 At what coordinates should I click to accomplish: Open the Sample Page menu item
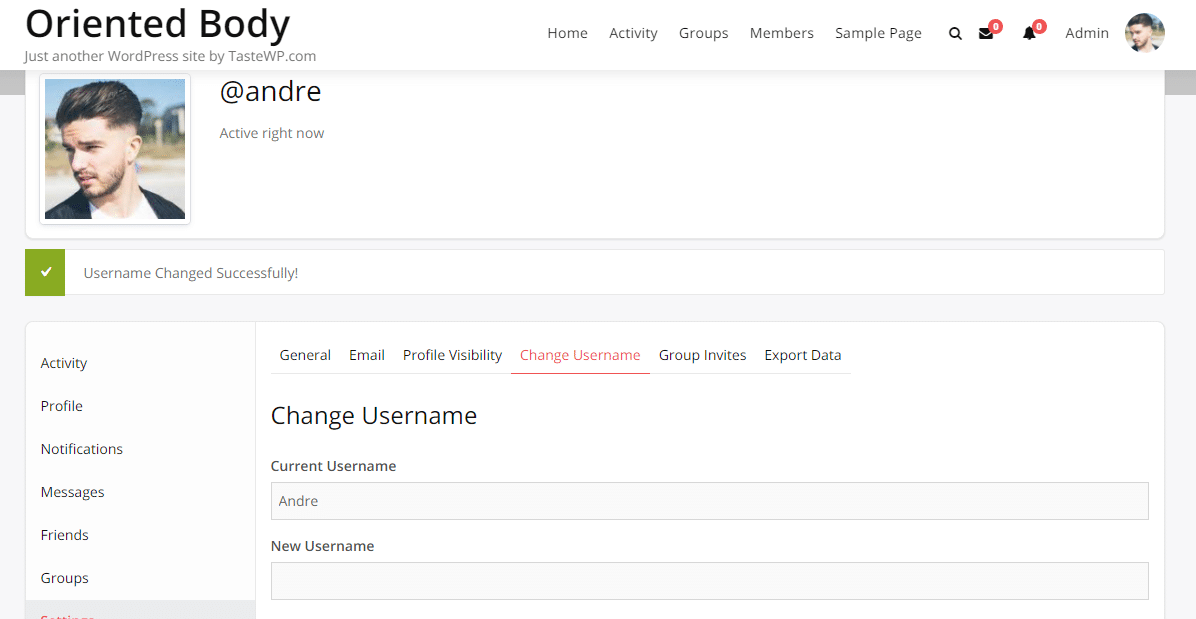[878, 33]
